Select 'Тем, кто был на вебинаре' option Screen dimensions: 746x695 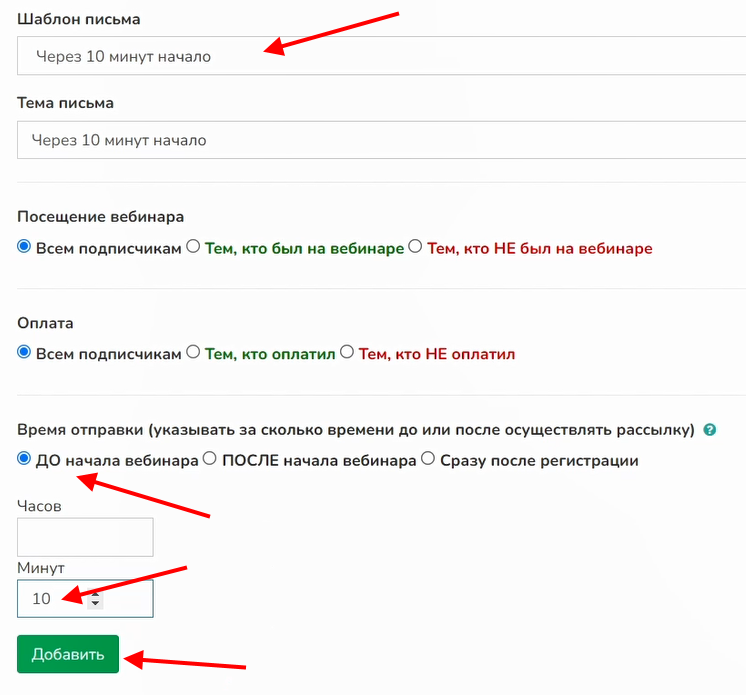click(x=193, y=247)
